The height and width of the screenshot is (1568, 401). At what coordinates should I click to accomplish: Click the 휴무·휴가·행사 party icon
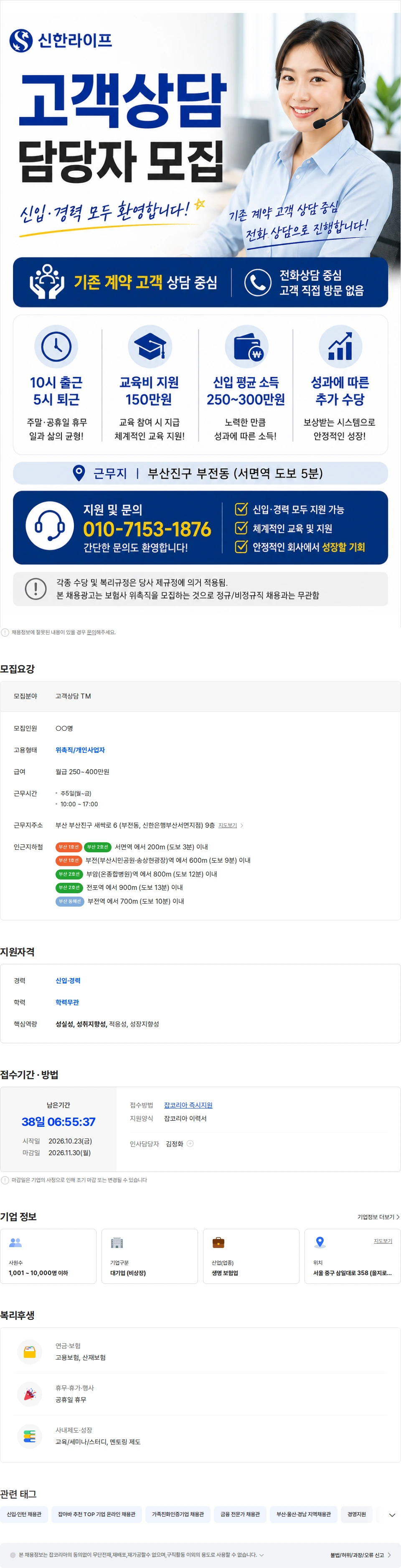tap(29, 1394)
